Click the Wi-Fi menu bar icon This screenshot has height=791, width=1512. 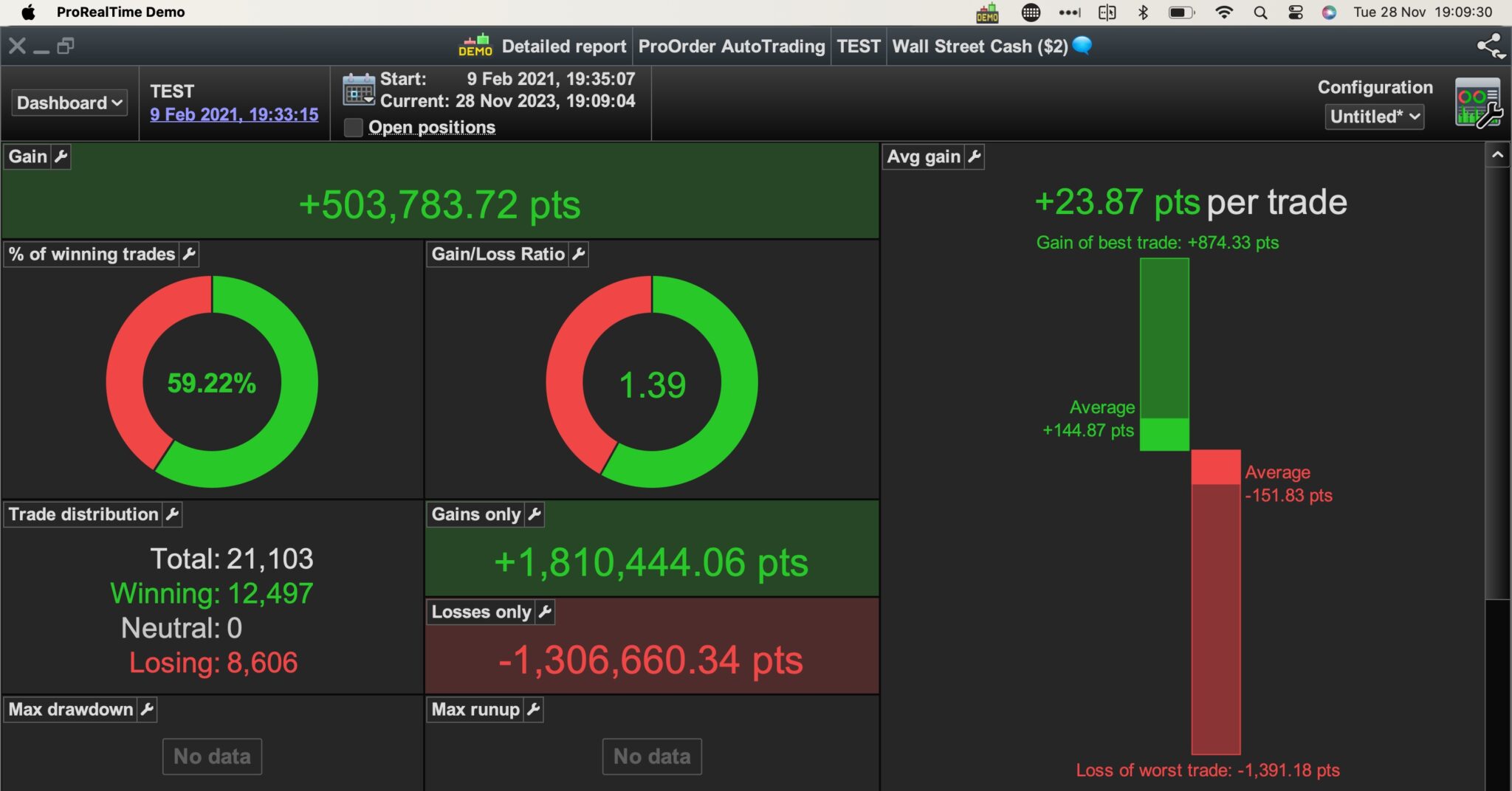1224,13
